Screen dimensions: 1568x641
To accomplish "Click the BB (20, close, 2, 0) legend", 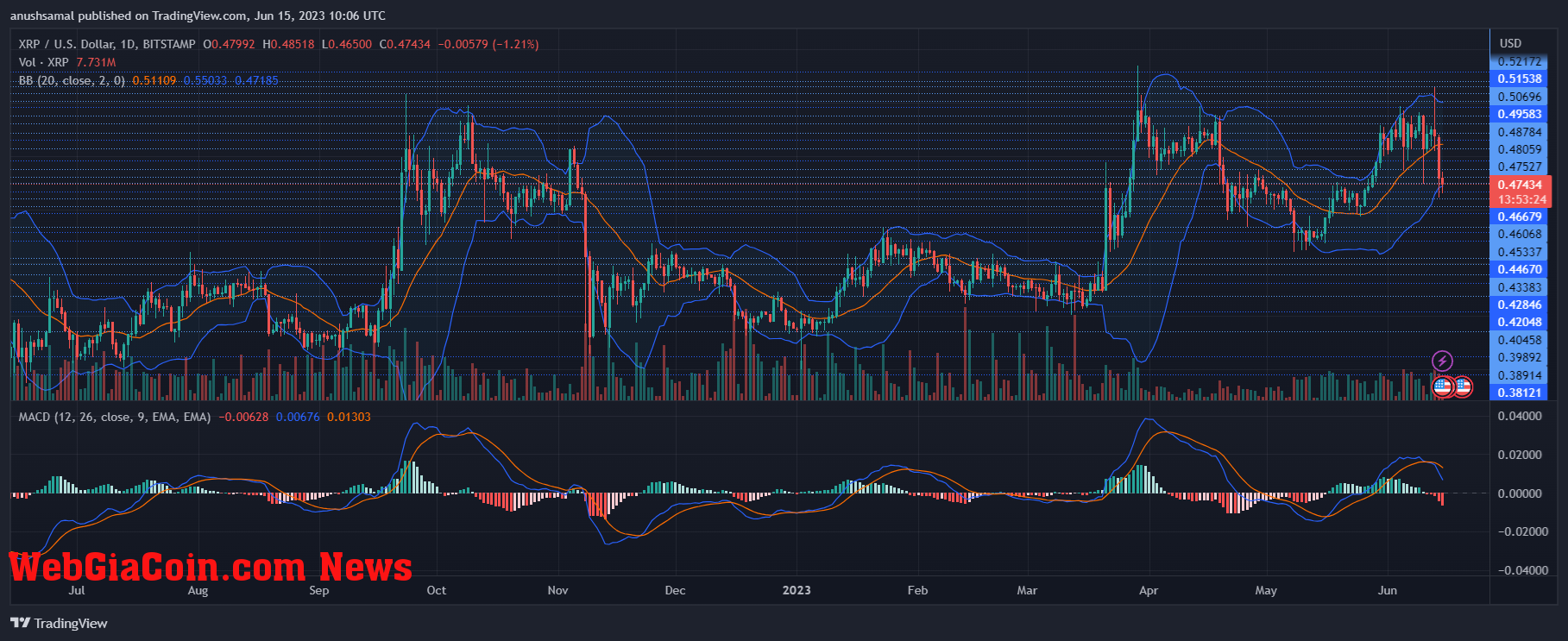I will [72, 80].
